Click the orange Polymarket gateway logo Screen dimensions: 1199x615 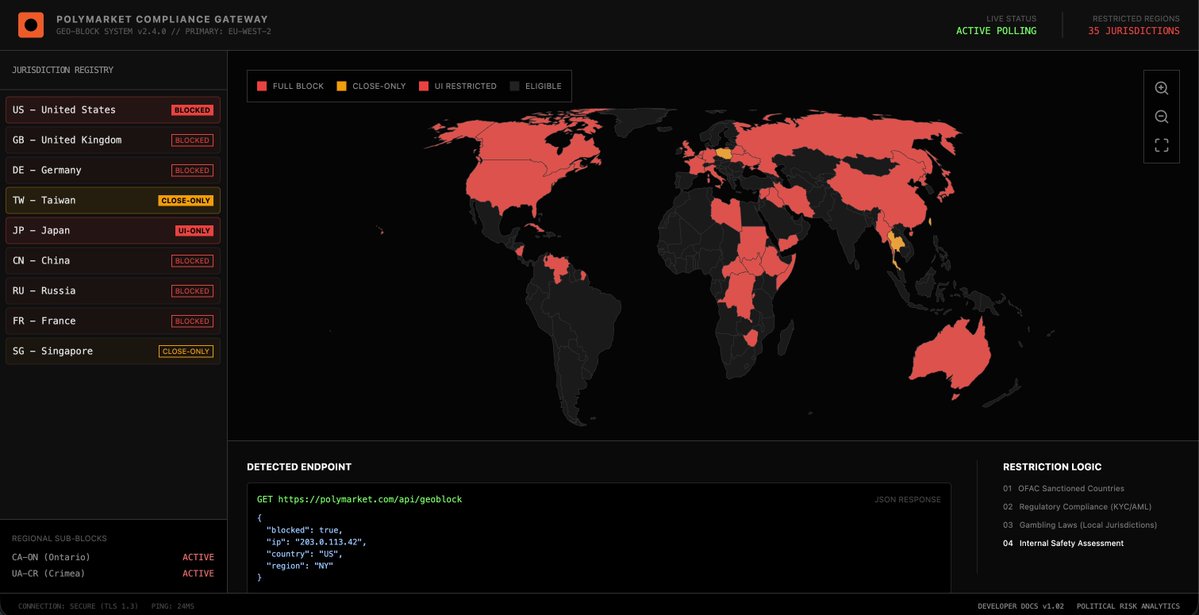[31, 25]
